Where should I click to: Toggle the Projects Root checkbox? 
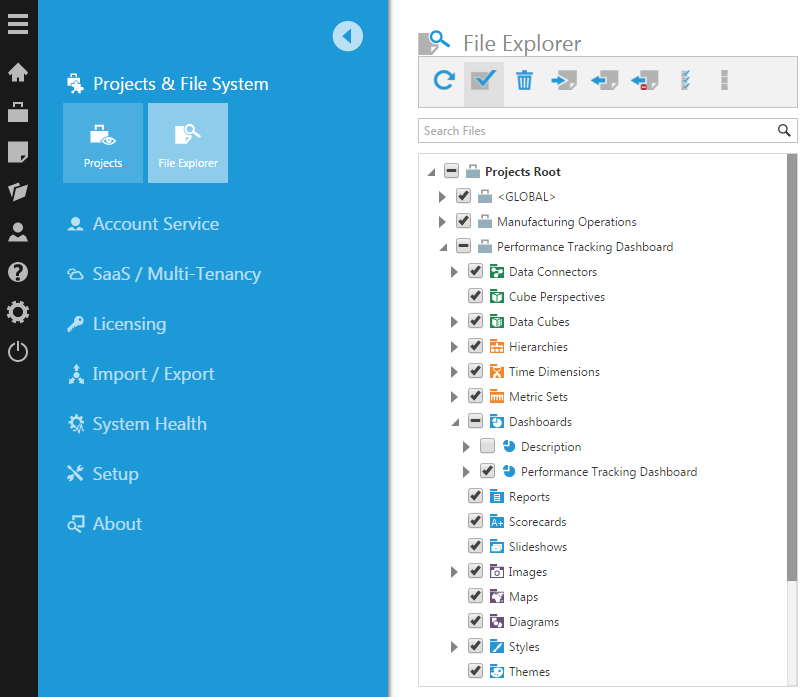point(451,171)
